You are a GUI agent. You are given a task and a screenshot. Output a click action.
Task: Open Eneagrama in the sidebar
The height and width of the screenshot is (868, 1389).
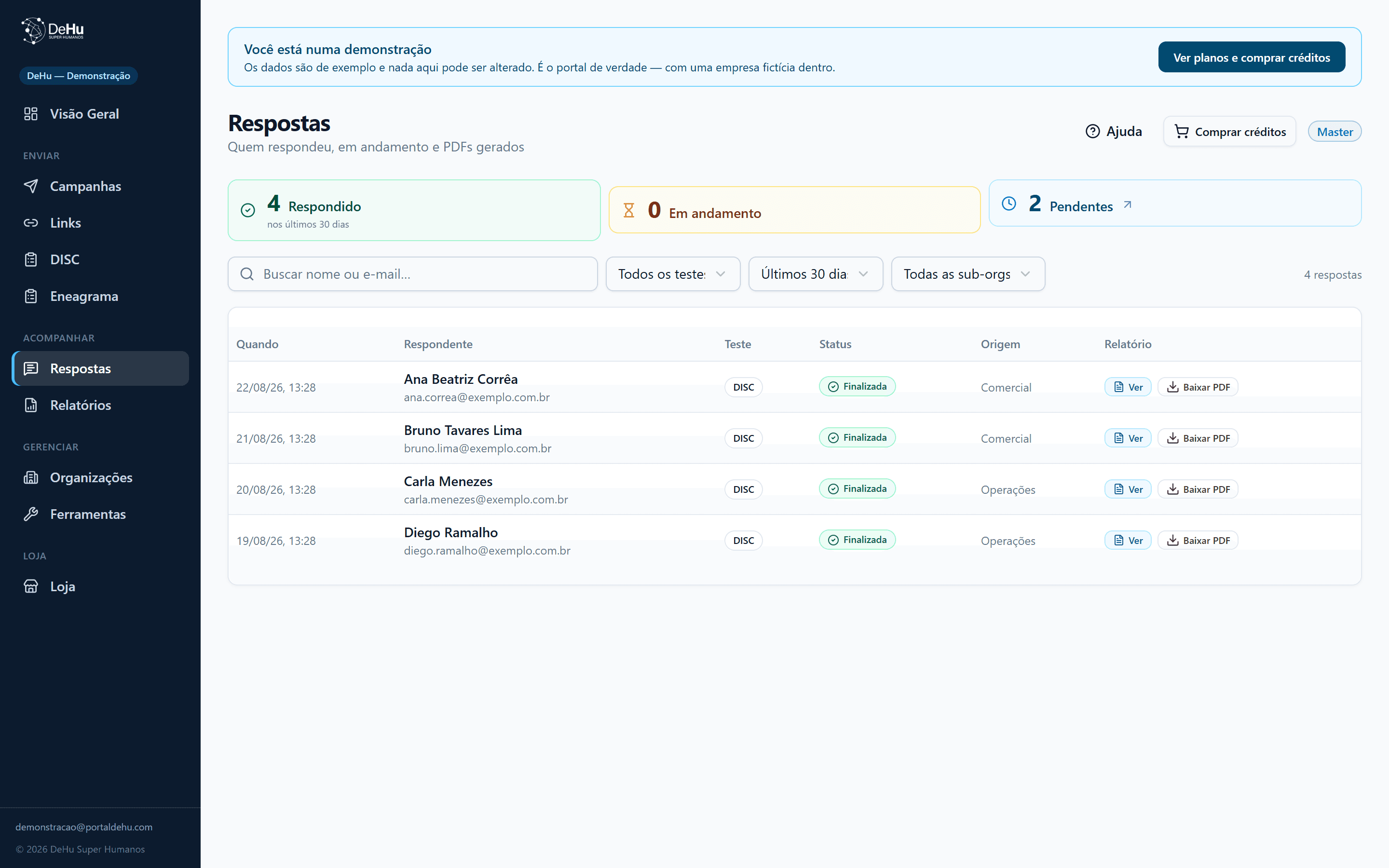click(100, 296)
